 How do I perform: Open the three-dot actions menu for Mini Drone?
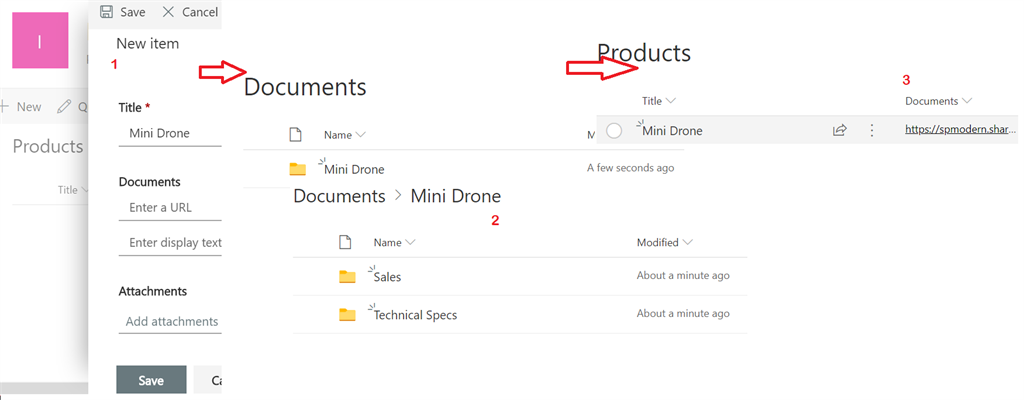click(872, 130)
